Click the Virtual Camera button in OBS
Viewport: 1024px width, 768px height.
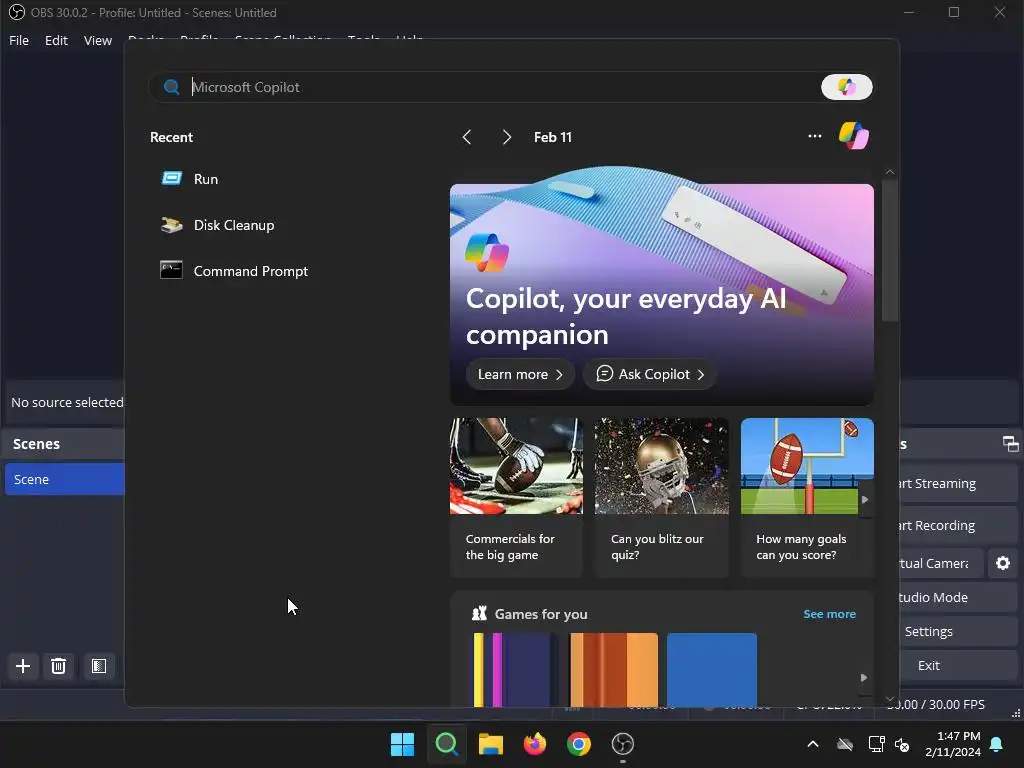tap(940, 563)
